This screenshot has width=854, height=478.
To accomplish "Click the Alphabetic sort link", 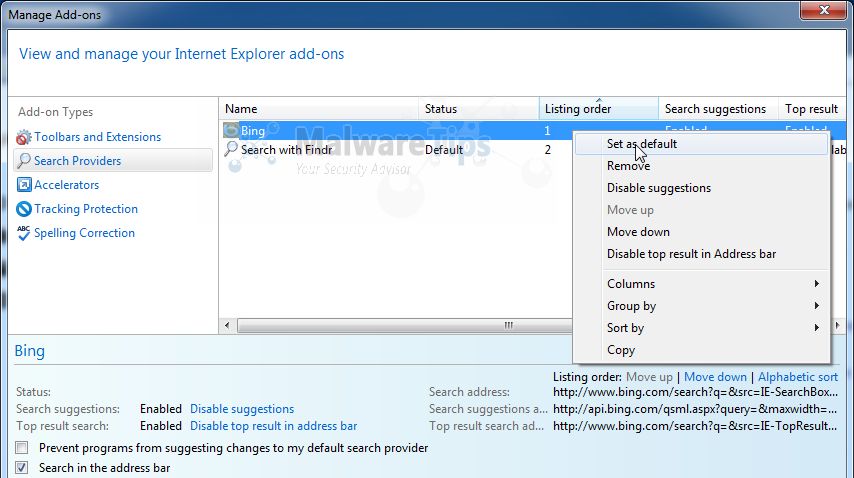I will click(x=798, y=377).
